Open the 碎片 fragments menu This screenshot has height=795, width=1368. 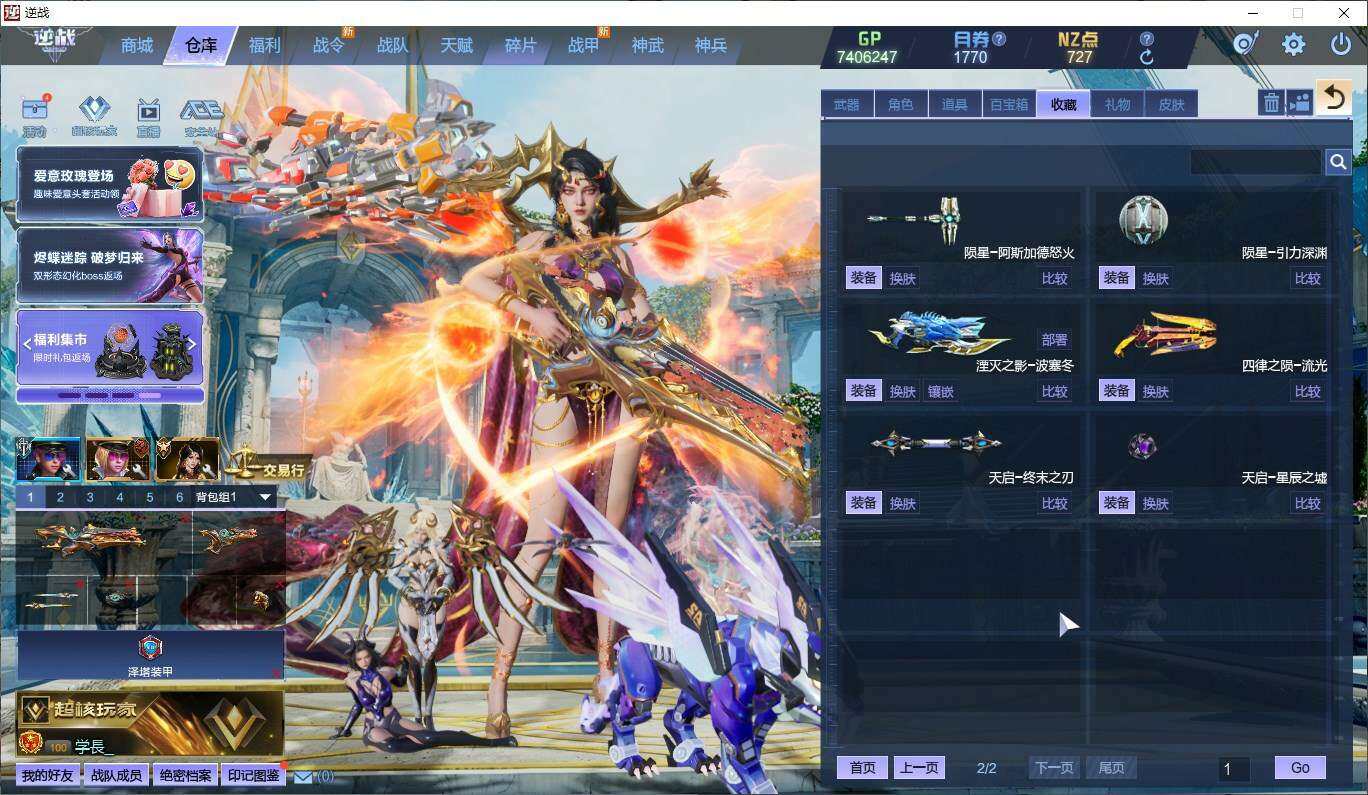[521, 46]
